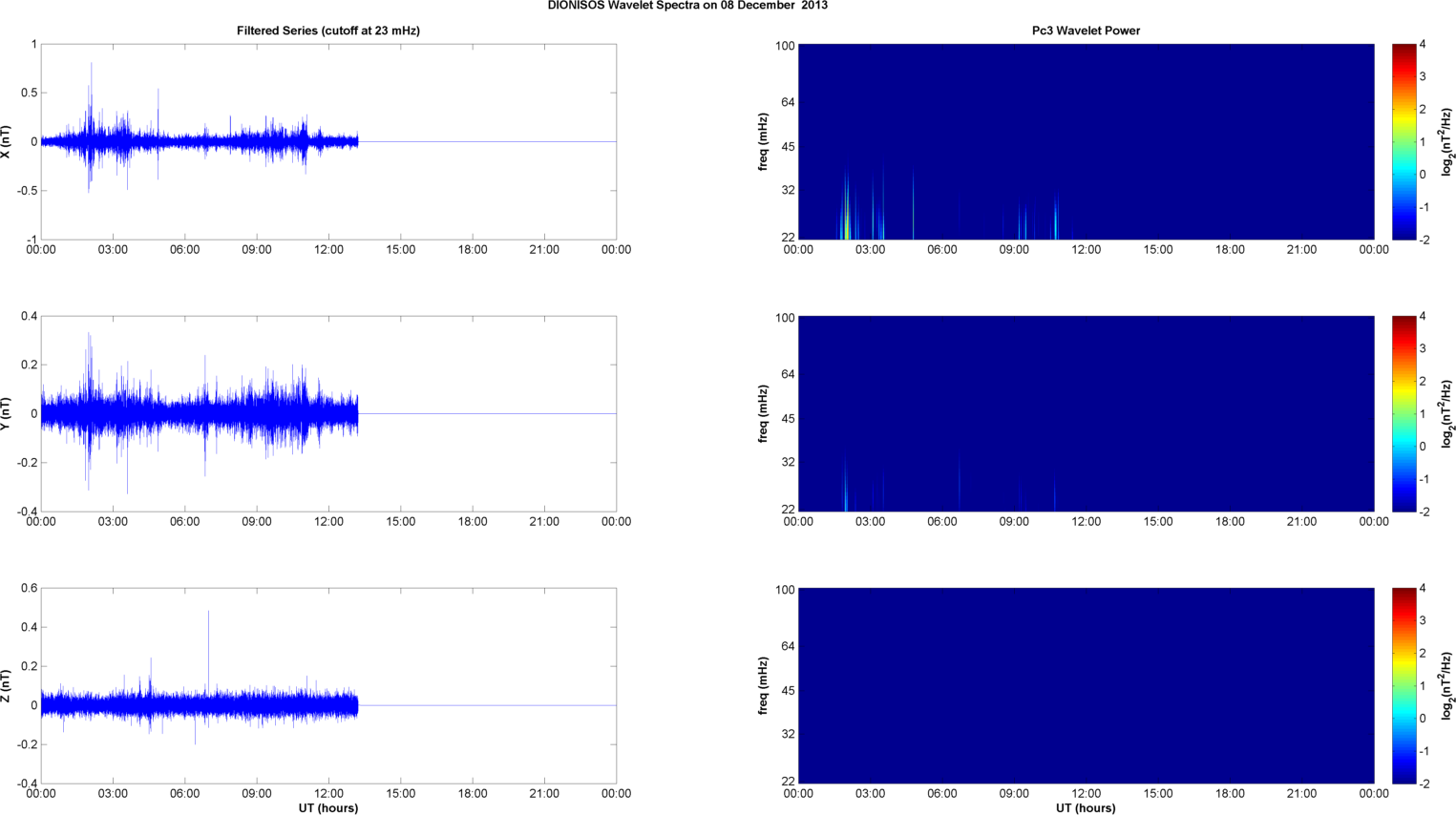This screenshot has width=1456, height=815.
Task: Select the 'Filtered Series (cutoff at 23 mHz)' heading
Action: (328, 31)
